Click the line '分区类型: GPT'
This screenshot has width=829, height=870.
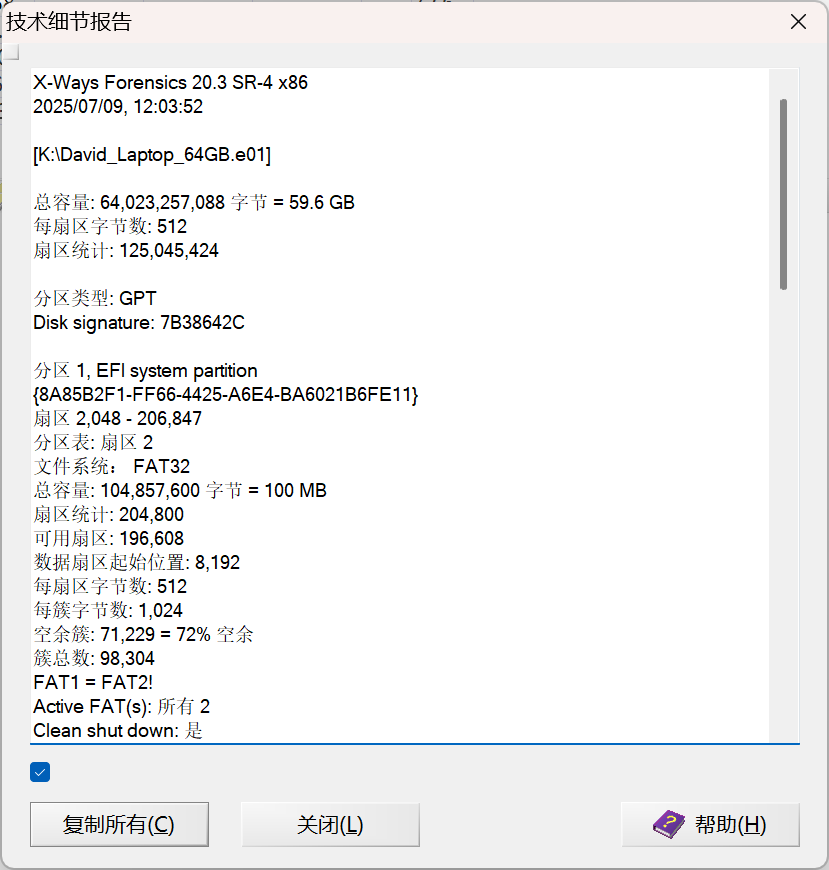(95, 299)
